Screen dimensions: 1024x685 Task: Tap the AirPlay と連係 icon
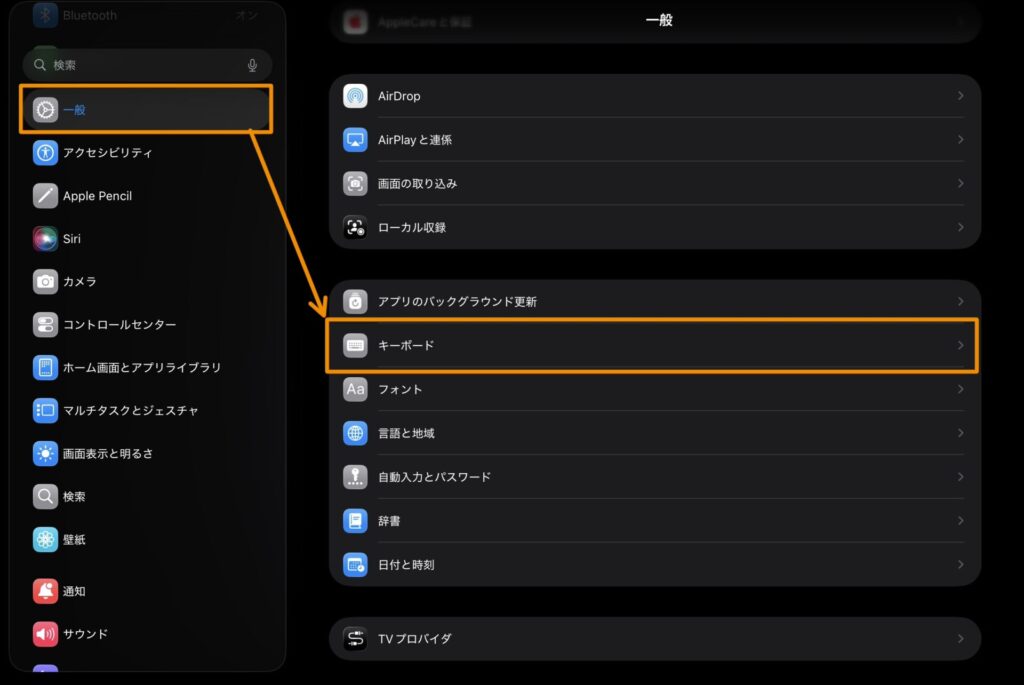pyautogui.click(x=355, y=140)
